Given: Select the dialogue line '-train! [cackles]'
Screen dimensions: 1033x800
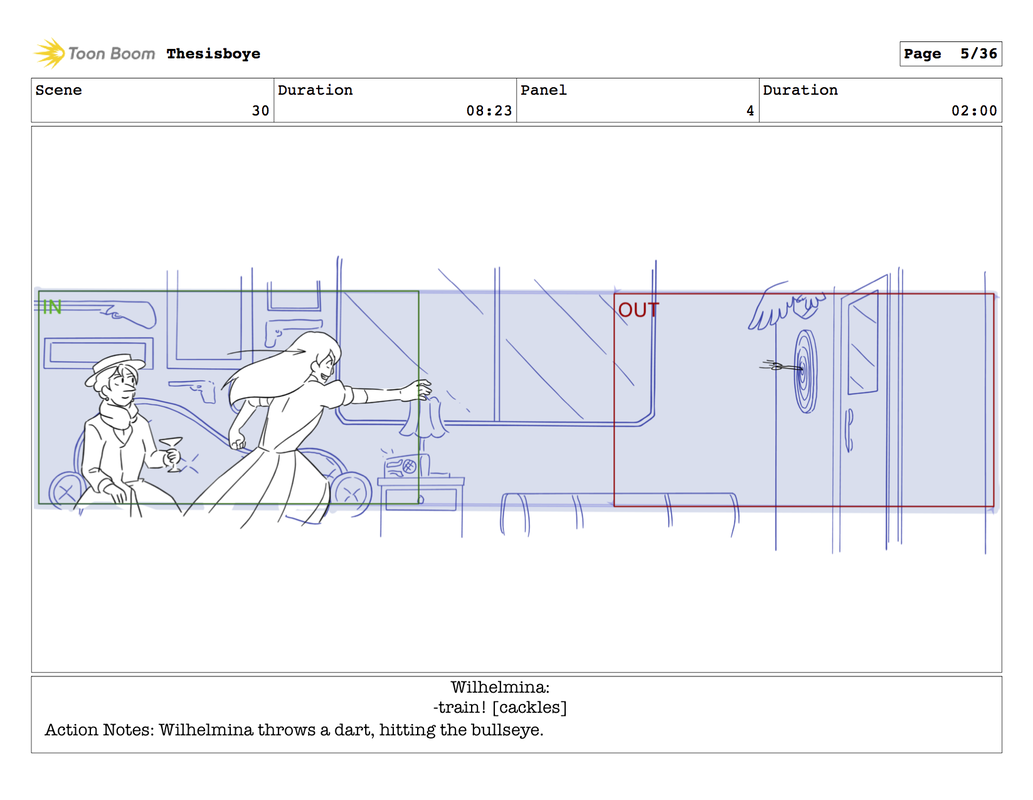Looking at the screenshot, I should (x=500, y=708).
